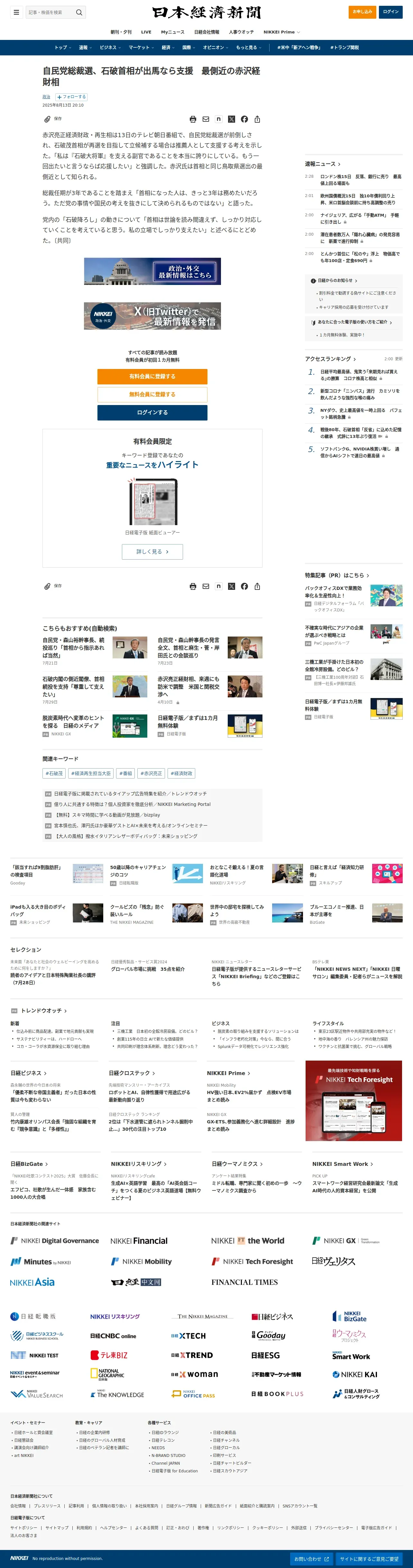Open the Myニュース menu item

click(173, 32)
